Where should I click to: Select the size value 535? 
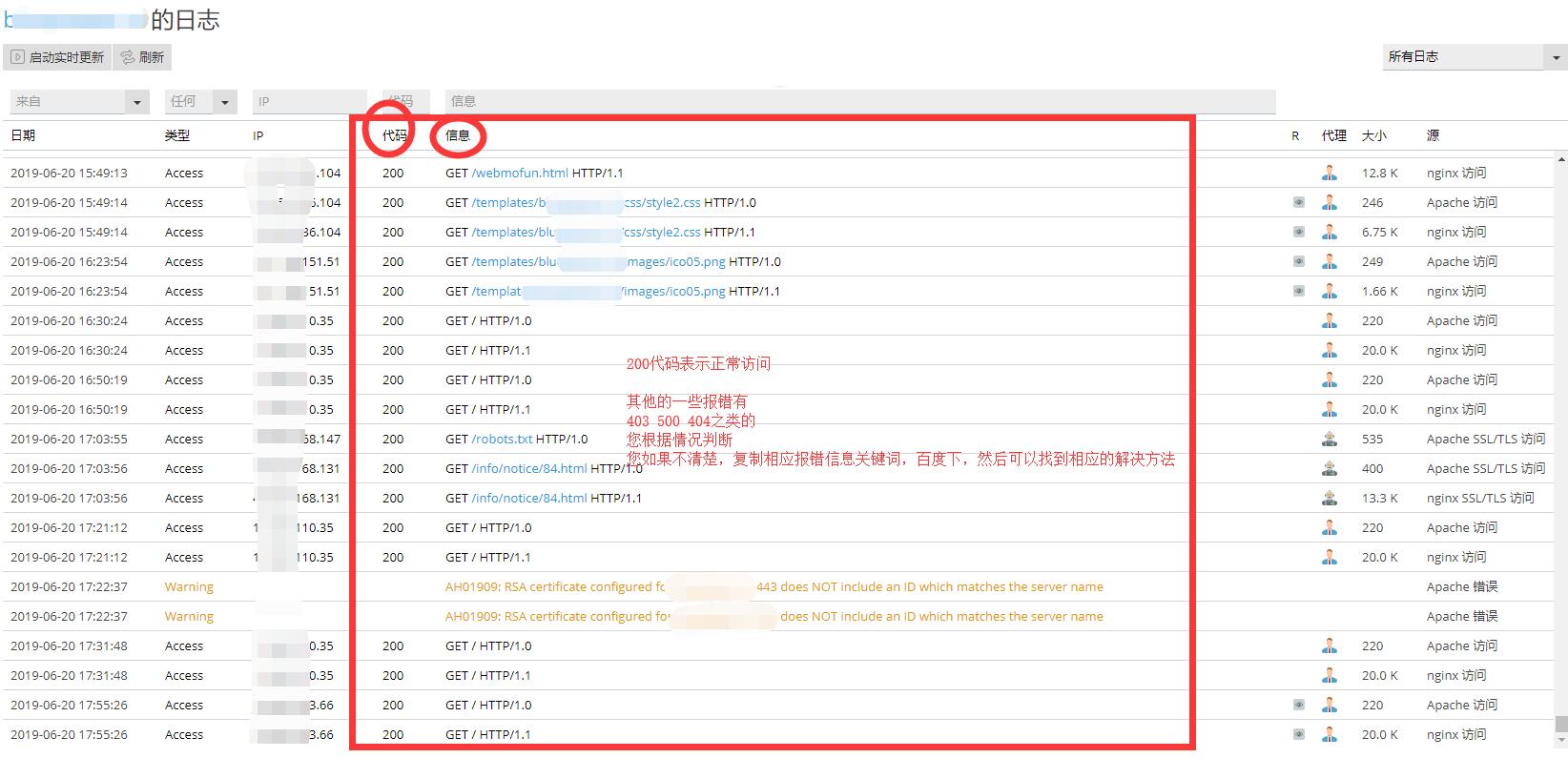pyautogui.click(x=1372, y=439)
